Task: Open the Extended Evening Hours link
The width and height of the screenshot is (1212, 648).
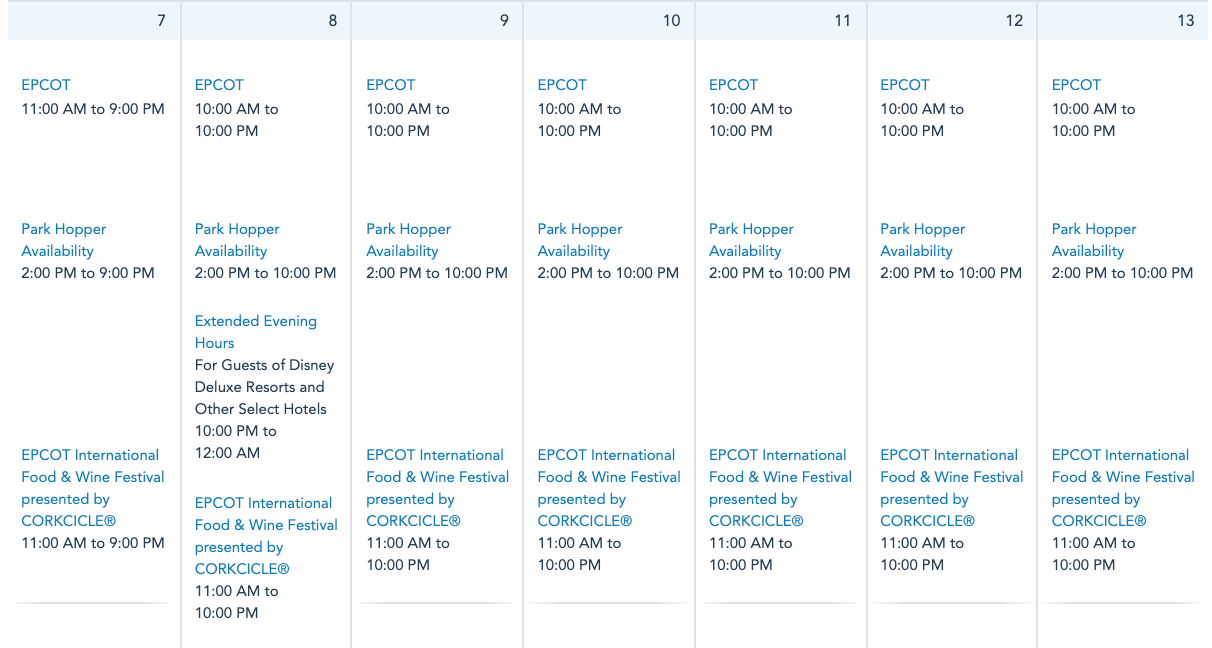Action: coord(255,332)
